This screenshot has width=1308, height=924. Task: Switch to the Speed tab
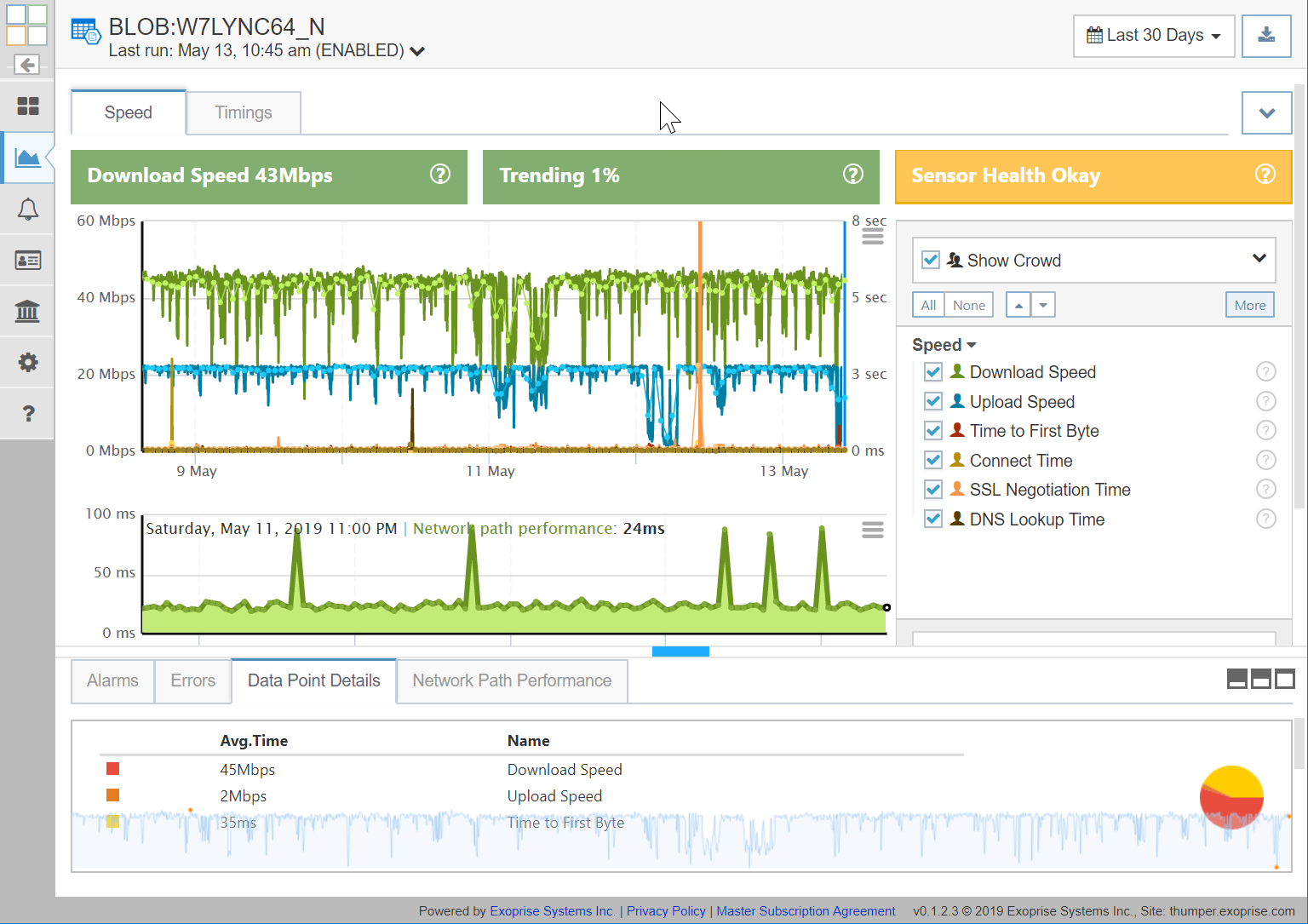[128, 112]
